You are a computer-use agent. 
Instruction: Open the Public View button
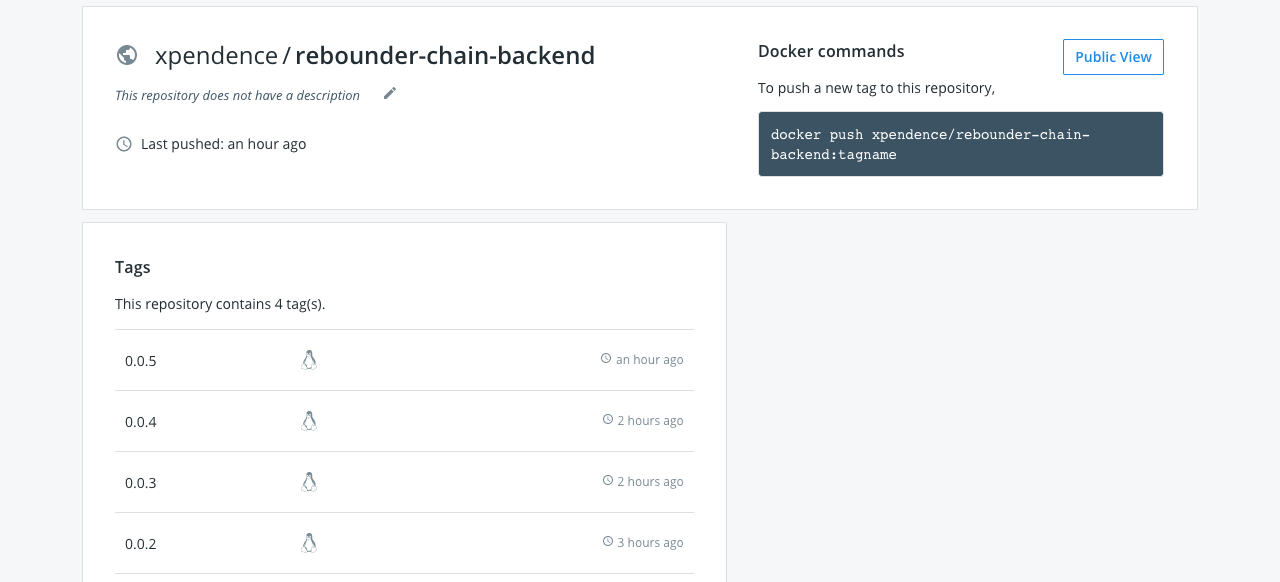coord(1113,57)
